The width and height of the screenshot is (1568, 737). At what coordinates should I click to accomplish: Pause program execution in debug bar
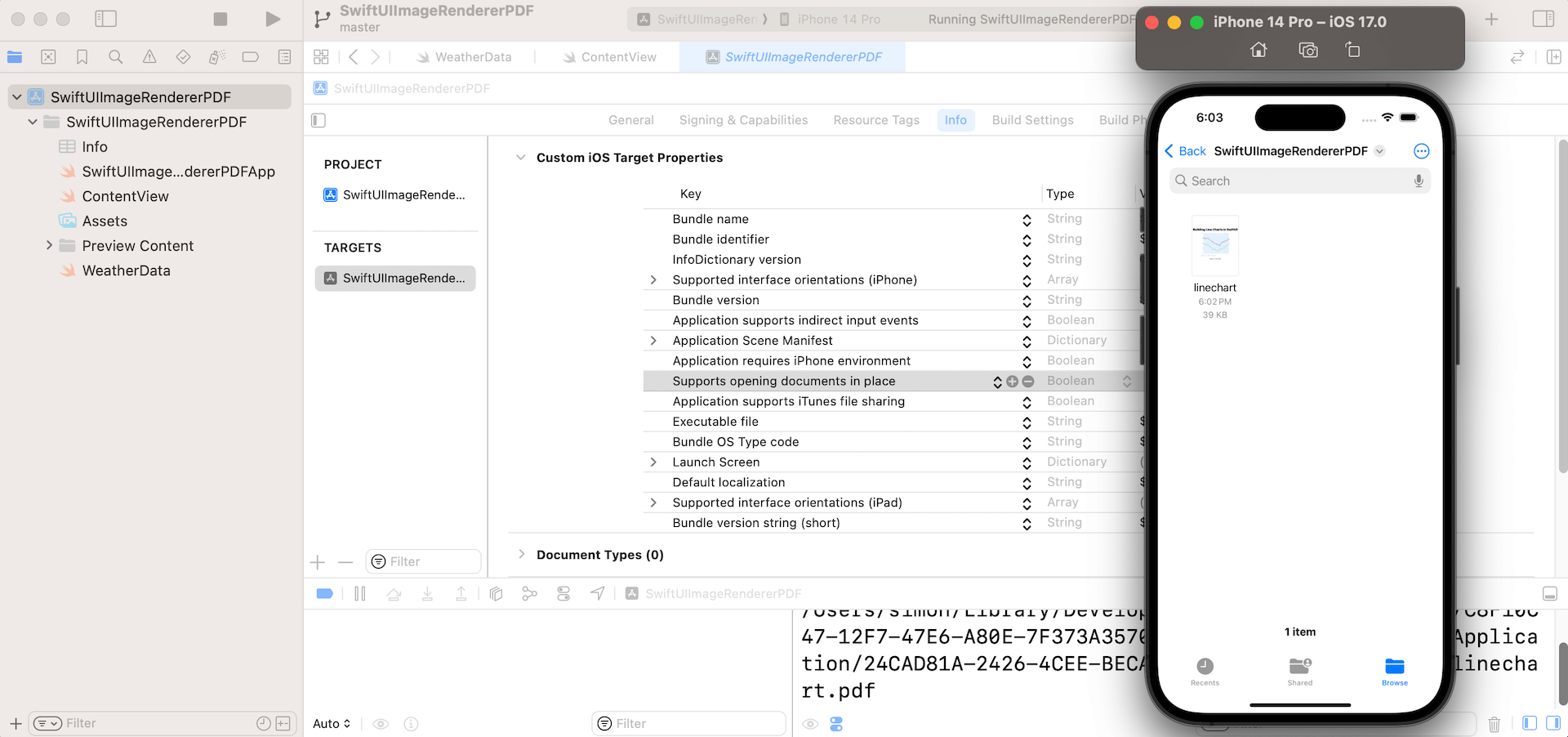360,594
